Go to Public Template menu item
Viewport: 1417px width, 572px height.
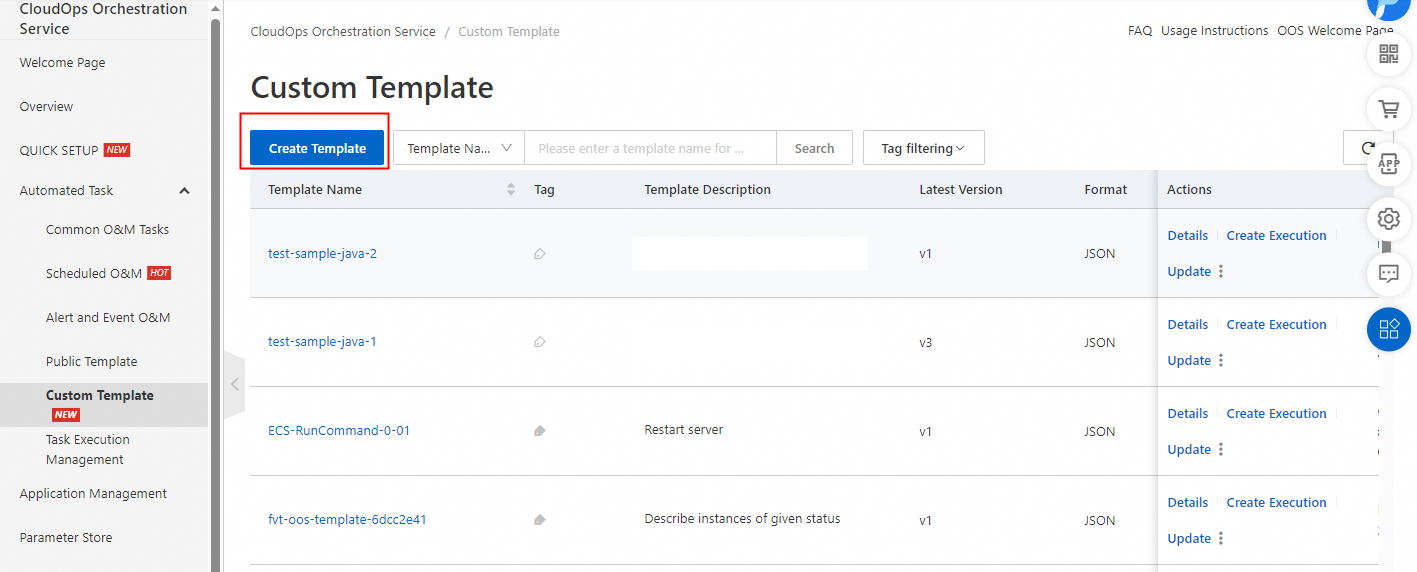pyautogui.click(x=92, y=362)
